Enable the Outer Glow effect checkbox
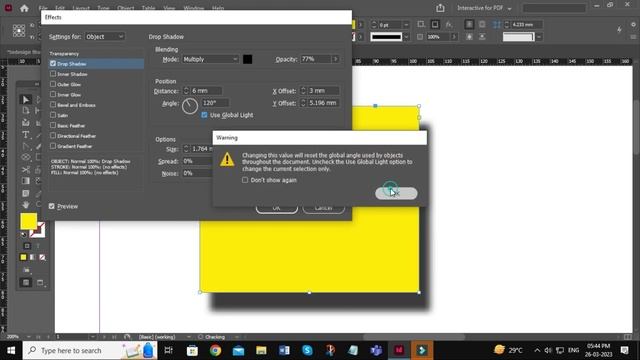This screenshot has width=640, height=360. point(53,84)
